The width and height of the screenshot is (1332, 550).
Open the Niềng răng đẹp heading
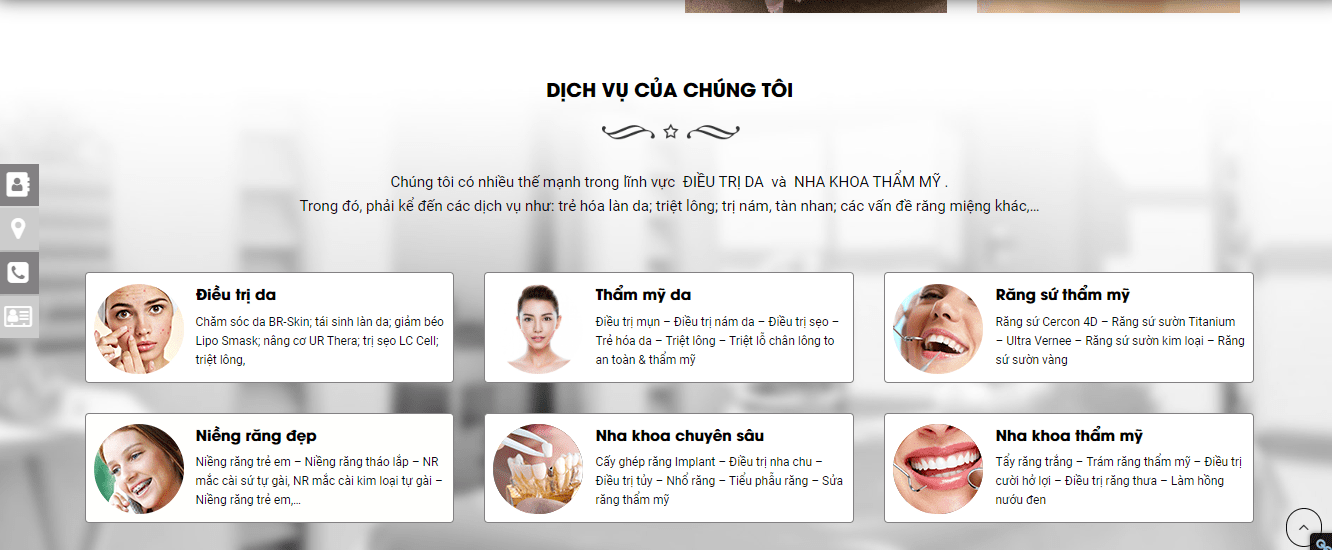tap(256, 436)
